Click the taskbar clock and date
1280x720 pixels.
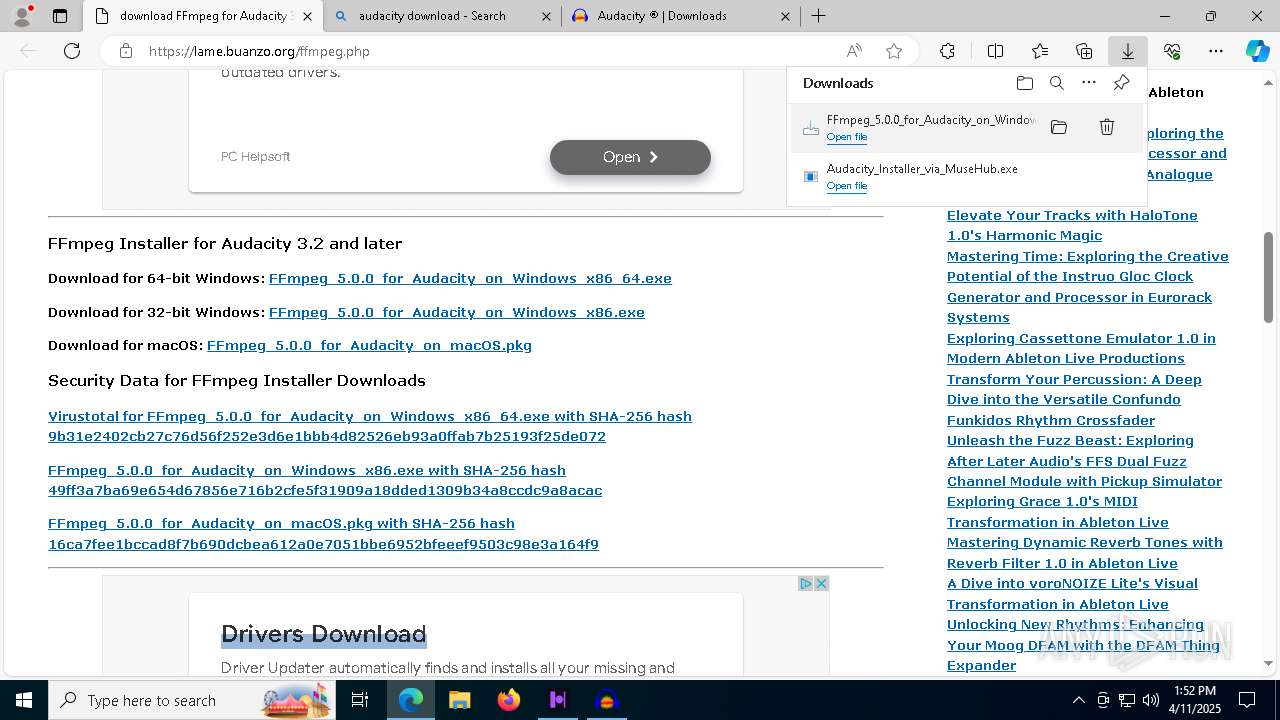click(1193, 700)
